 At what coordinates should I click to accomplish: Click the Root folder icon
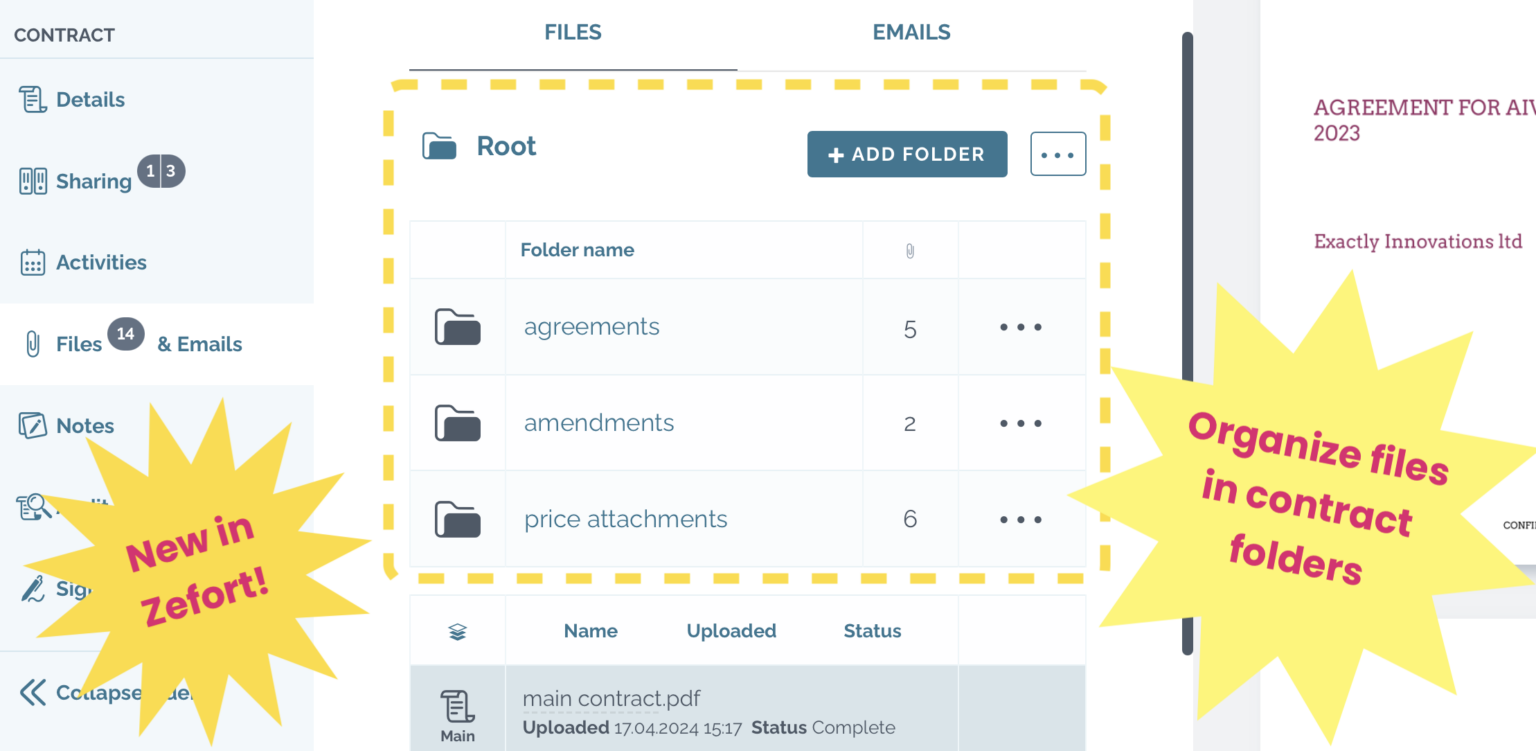pyautogui.click(x=438, y=144)
